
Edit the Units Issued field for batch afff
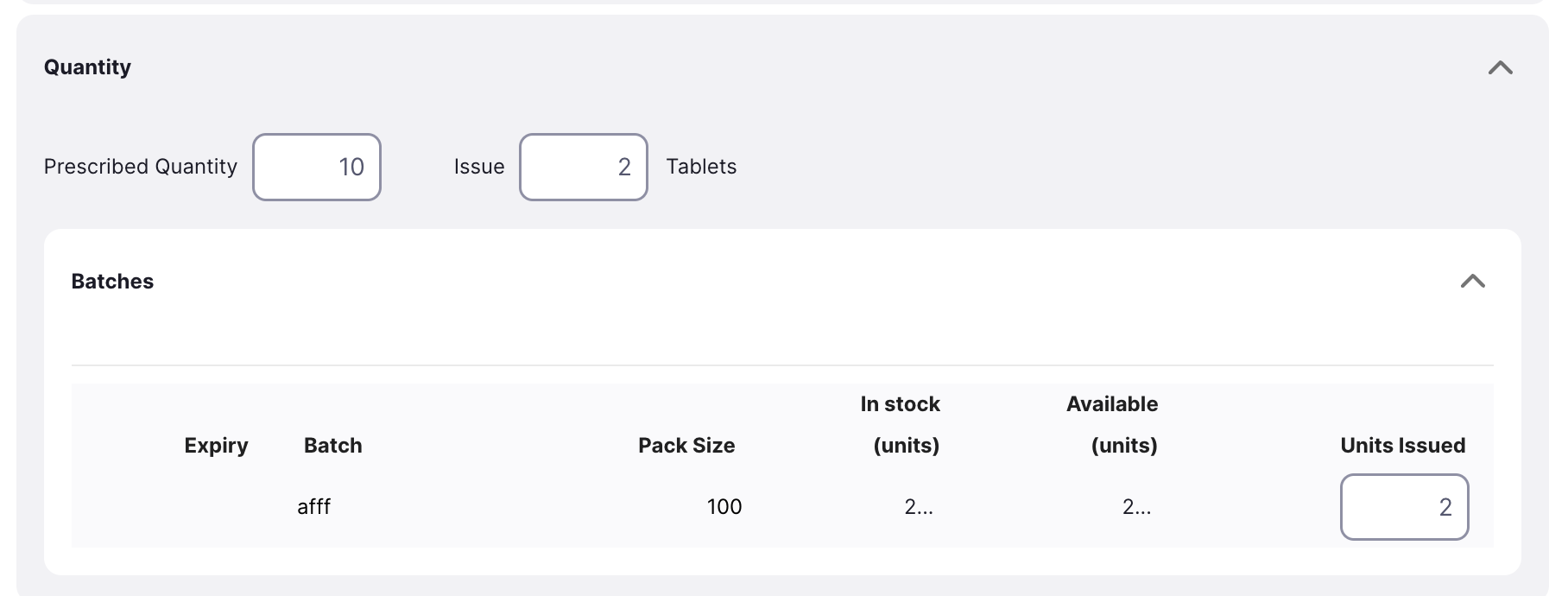1404,507
